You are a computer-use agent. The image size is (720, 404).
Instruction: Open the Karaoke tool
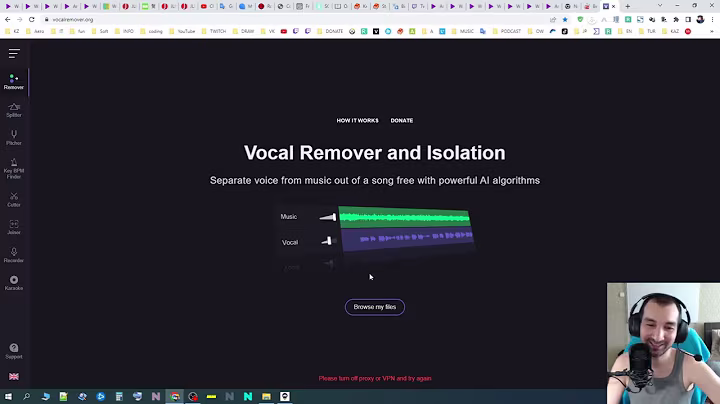(x=14, y=283)
